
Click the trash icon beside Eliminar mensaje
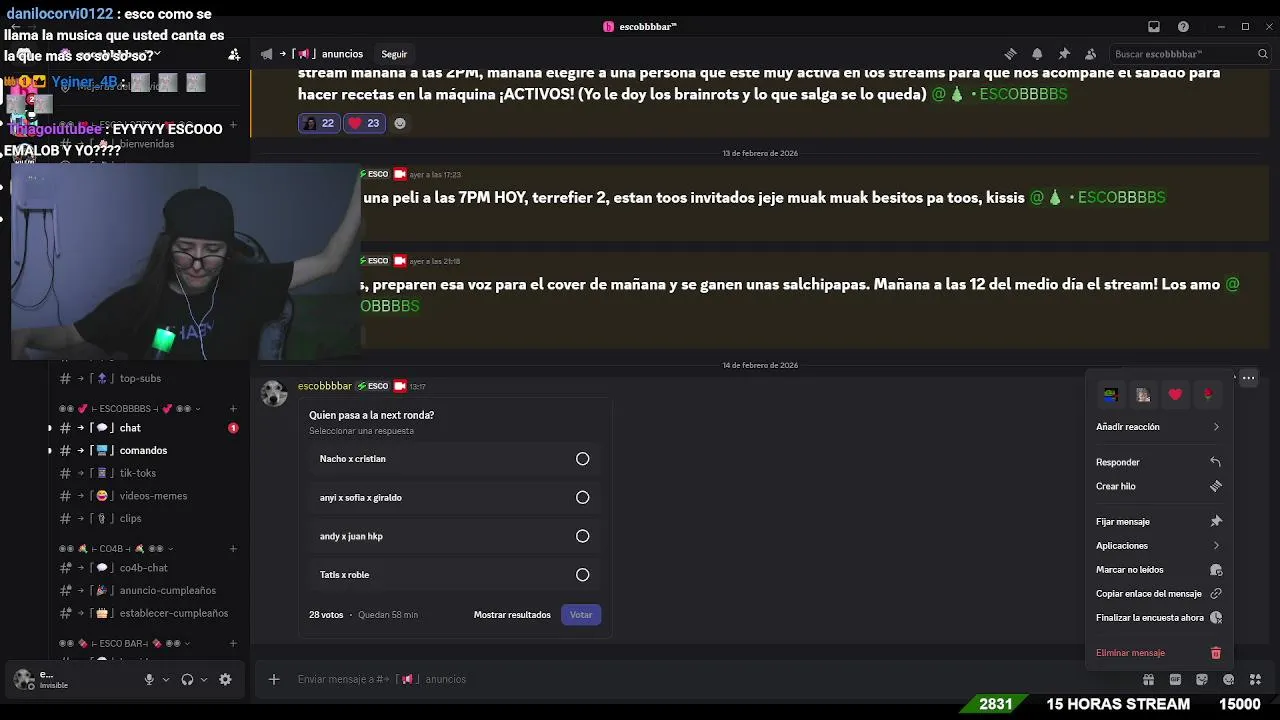coord(1216,653)
